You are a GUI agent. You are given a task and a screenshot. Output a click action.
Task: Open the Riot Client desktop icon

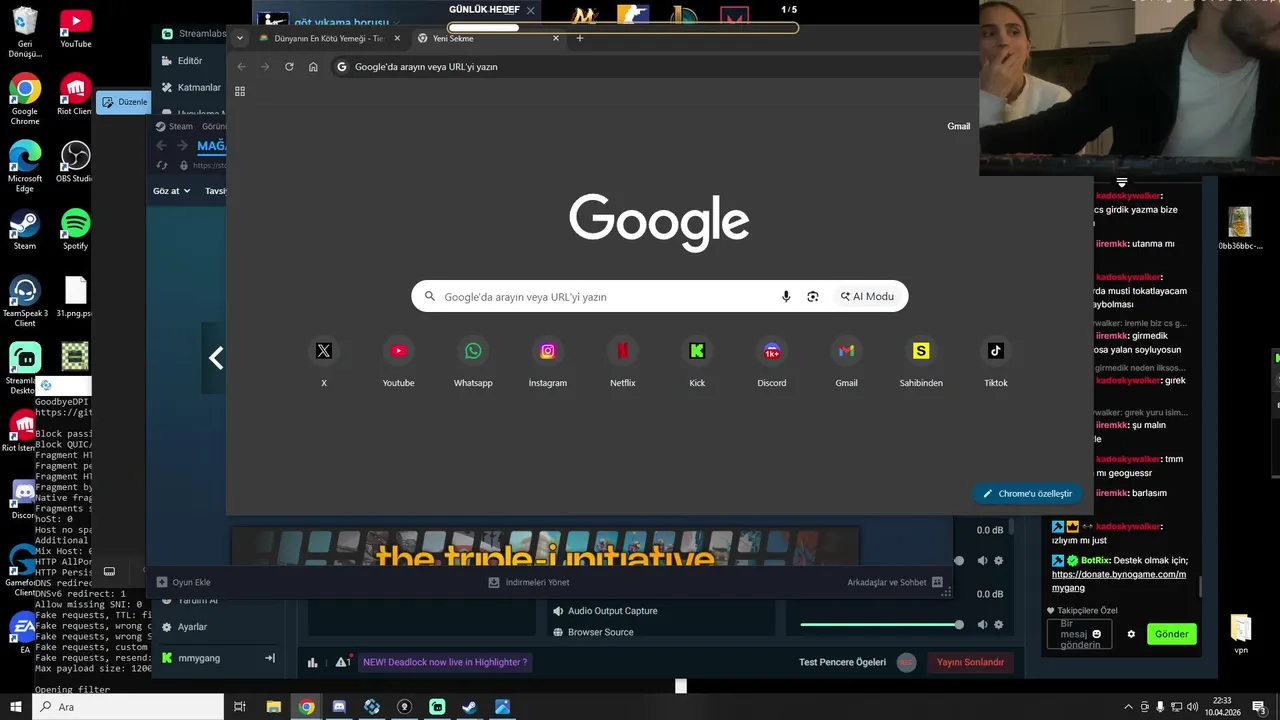(75, 95)
